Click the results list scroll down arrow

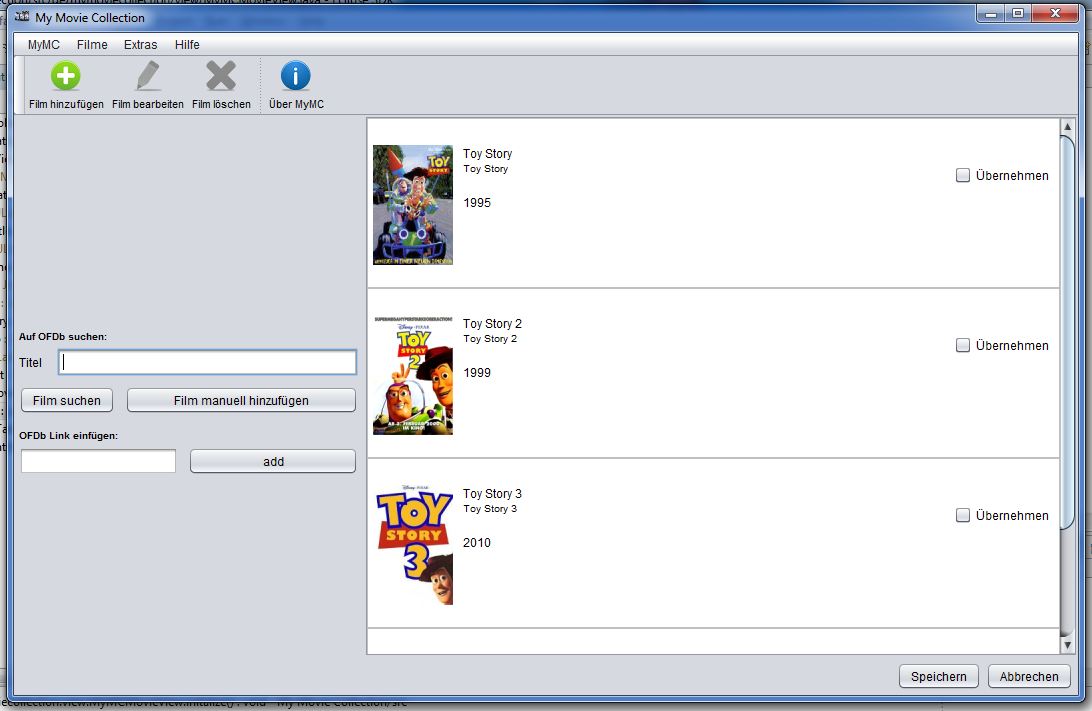(1068, 646)
